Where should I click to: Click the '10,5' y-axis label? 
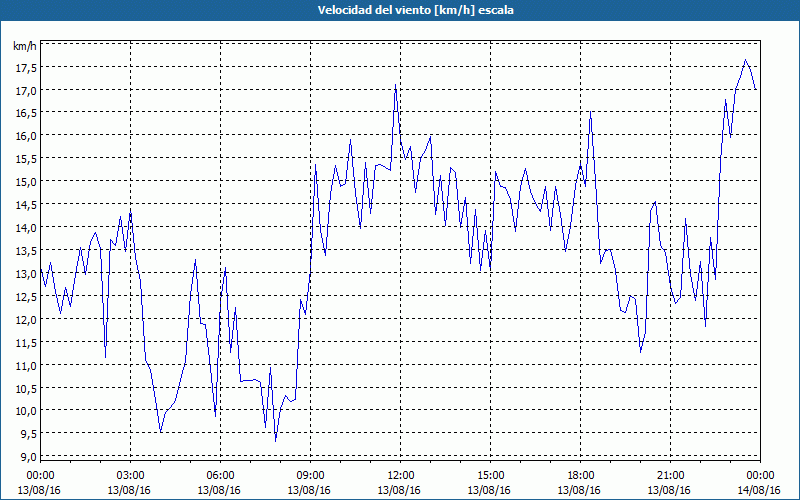point(26,388)
